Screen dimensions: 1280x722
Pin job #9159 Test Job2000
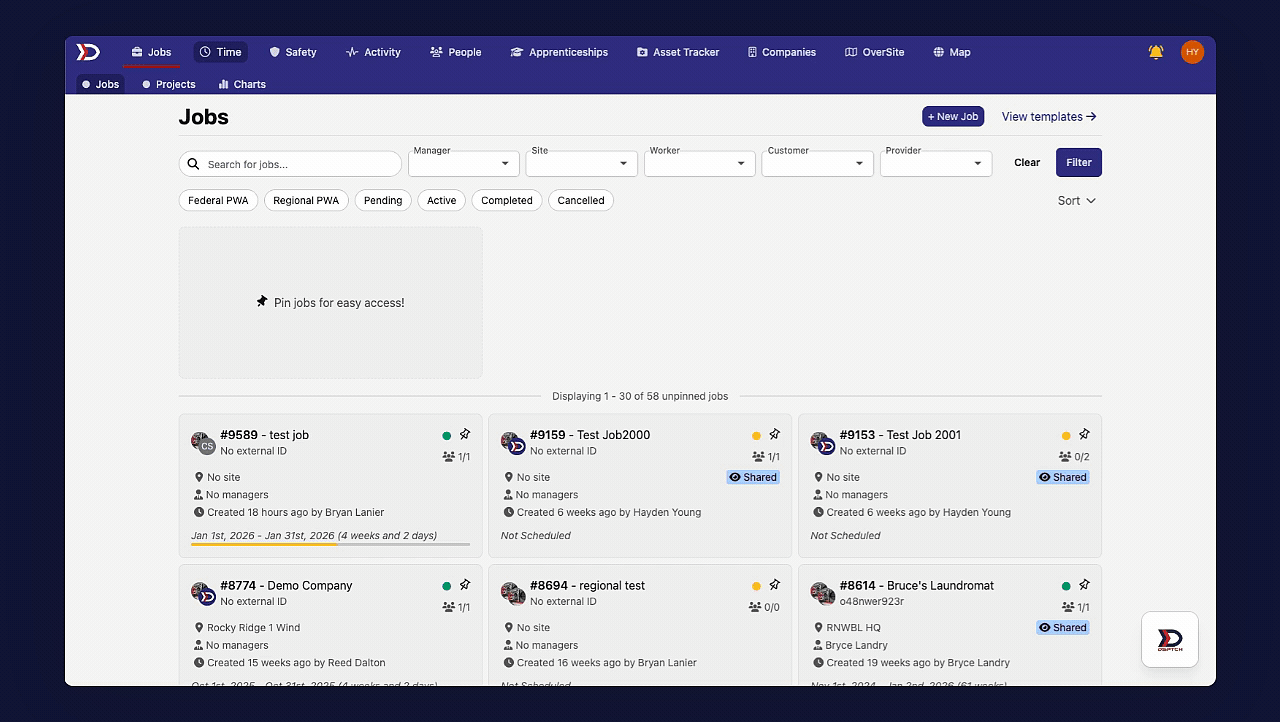pyautogui.click(x=775, y=434)
